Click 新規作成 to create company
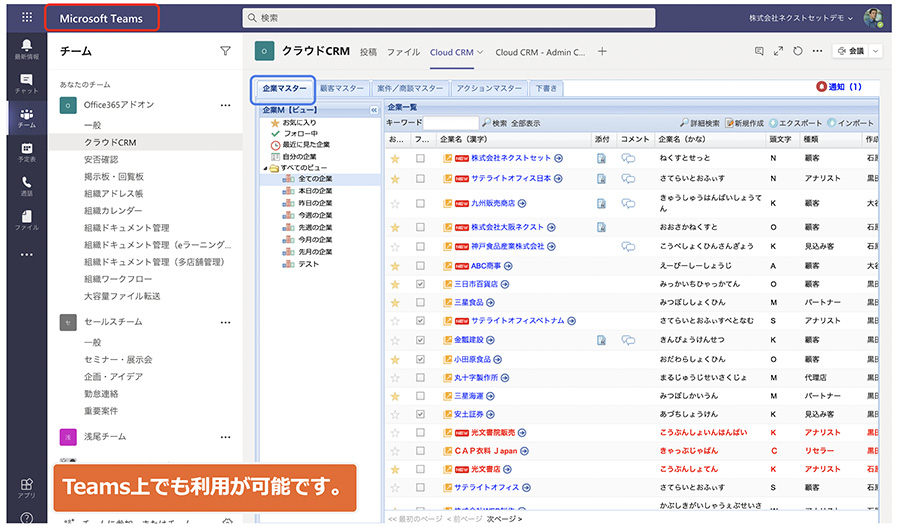The height and width of the screenshot is (527, 900). (x=744, y=123)
